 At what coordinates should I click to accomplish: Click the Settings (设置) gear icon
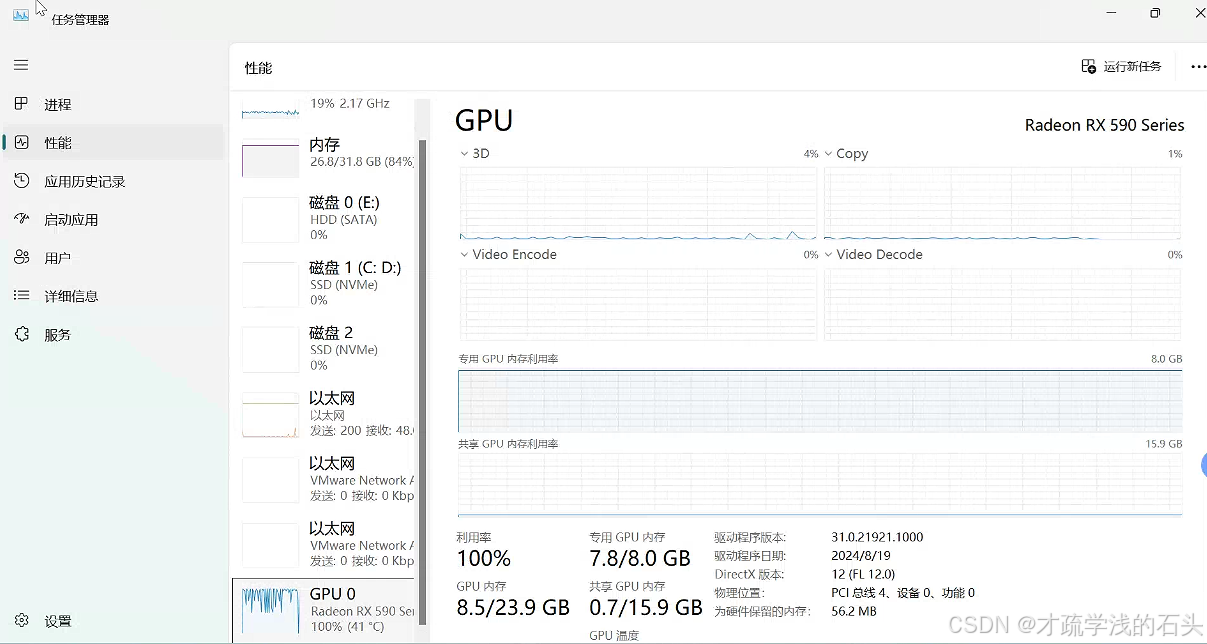click(21, 621)
